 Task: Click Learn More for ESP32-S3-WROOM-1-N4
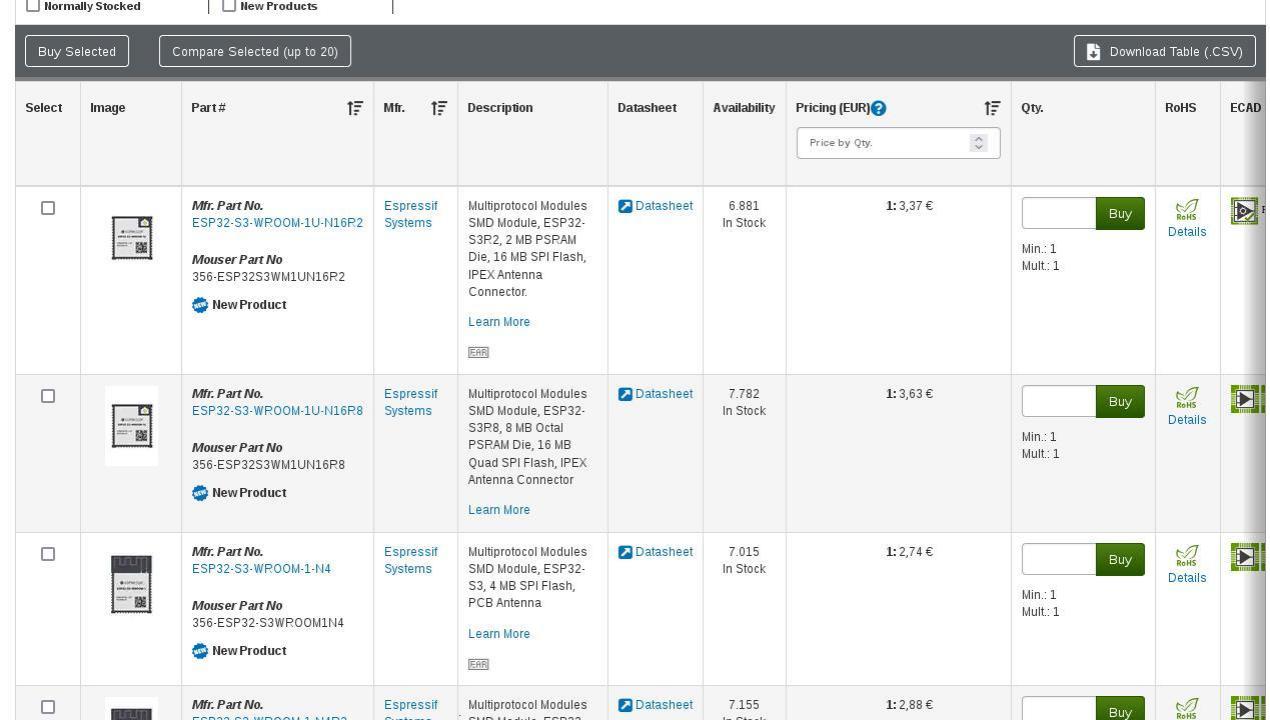coord(499,634)
